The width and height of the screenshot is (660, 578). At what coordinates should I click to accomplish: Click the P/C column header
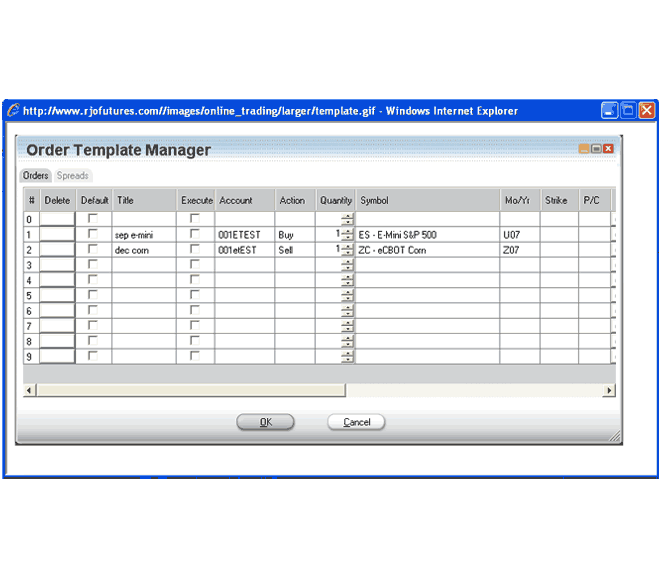point(595,200)
